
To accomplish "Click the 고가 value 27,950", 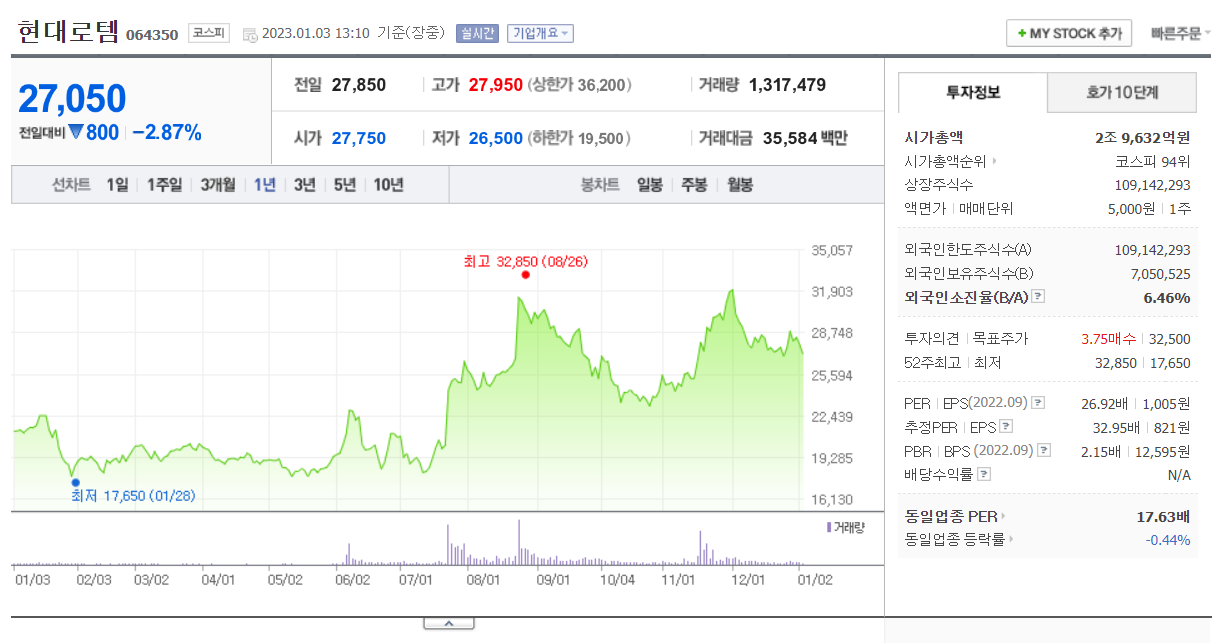I will click(495, 85).
